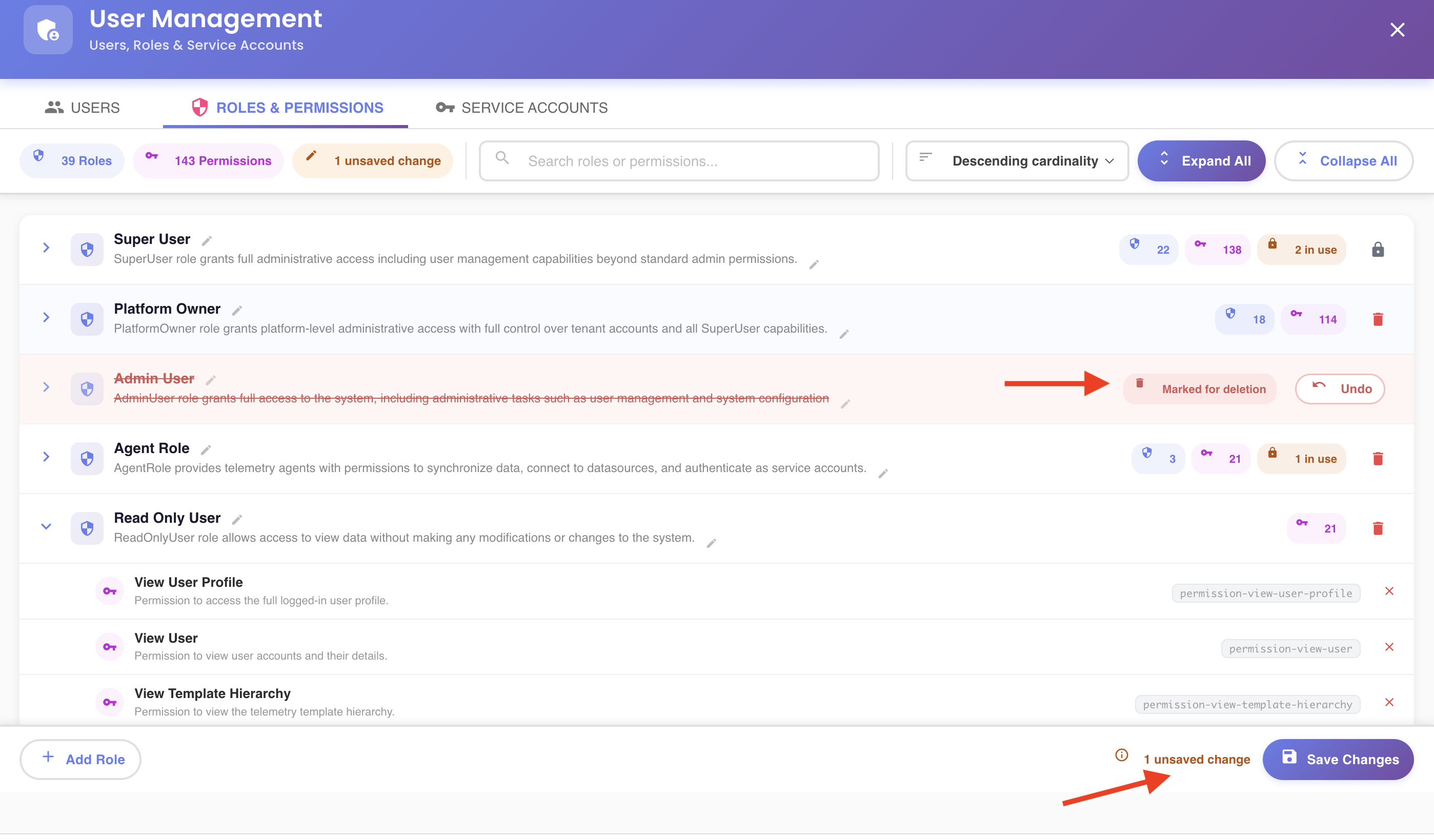Expand the Admin User role row

click(46, 387)
